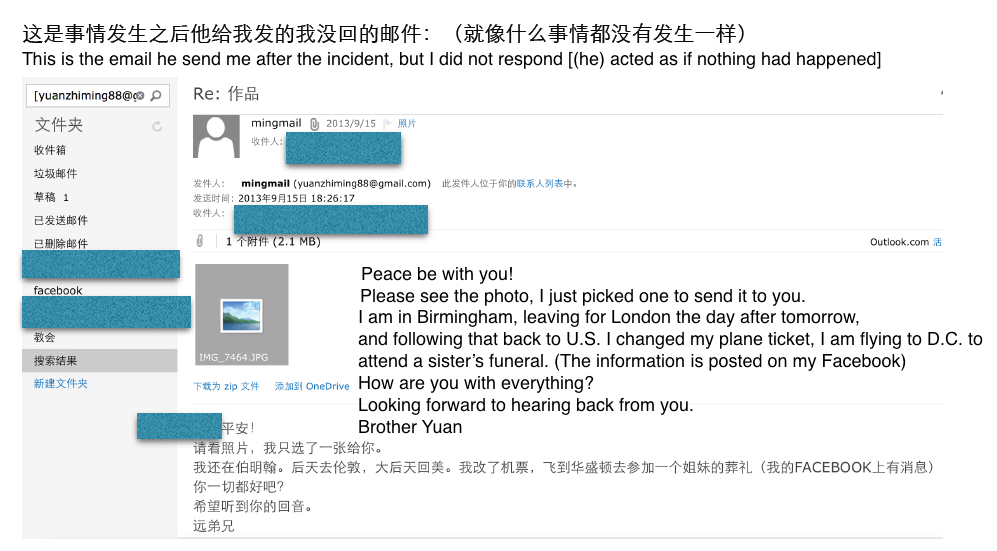Go to 已发送邮件 sent folder
Screen dimensions: 997x551
(61, 220)
